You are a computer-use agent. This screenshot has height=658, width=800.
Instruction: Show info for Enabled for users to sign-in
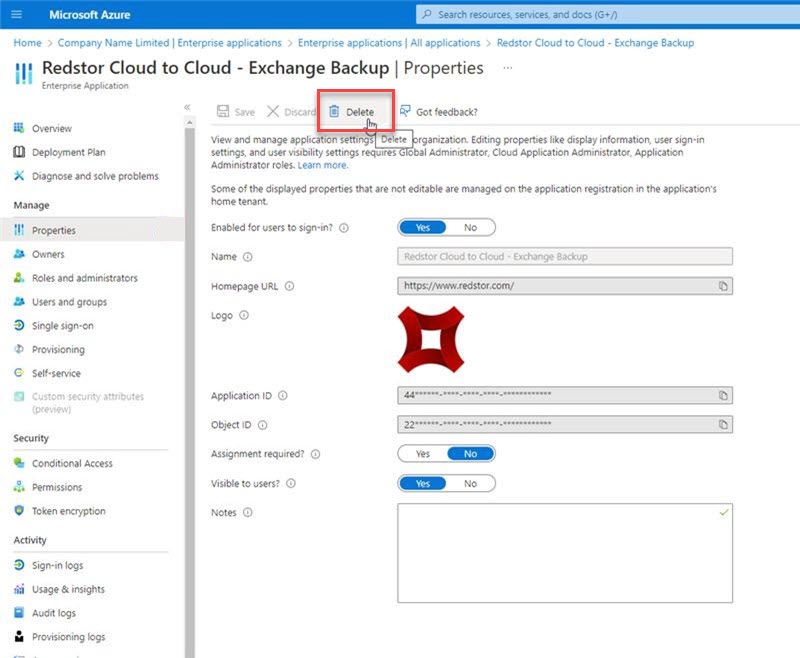[344, 228]
